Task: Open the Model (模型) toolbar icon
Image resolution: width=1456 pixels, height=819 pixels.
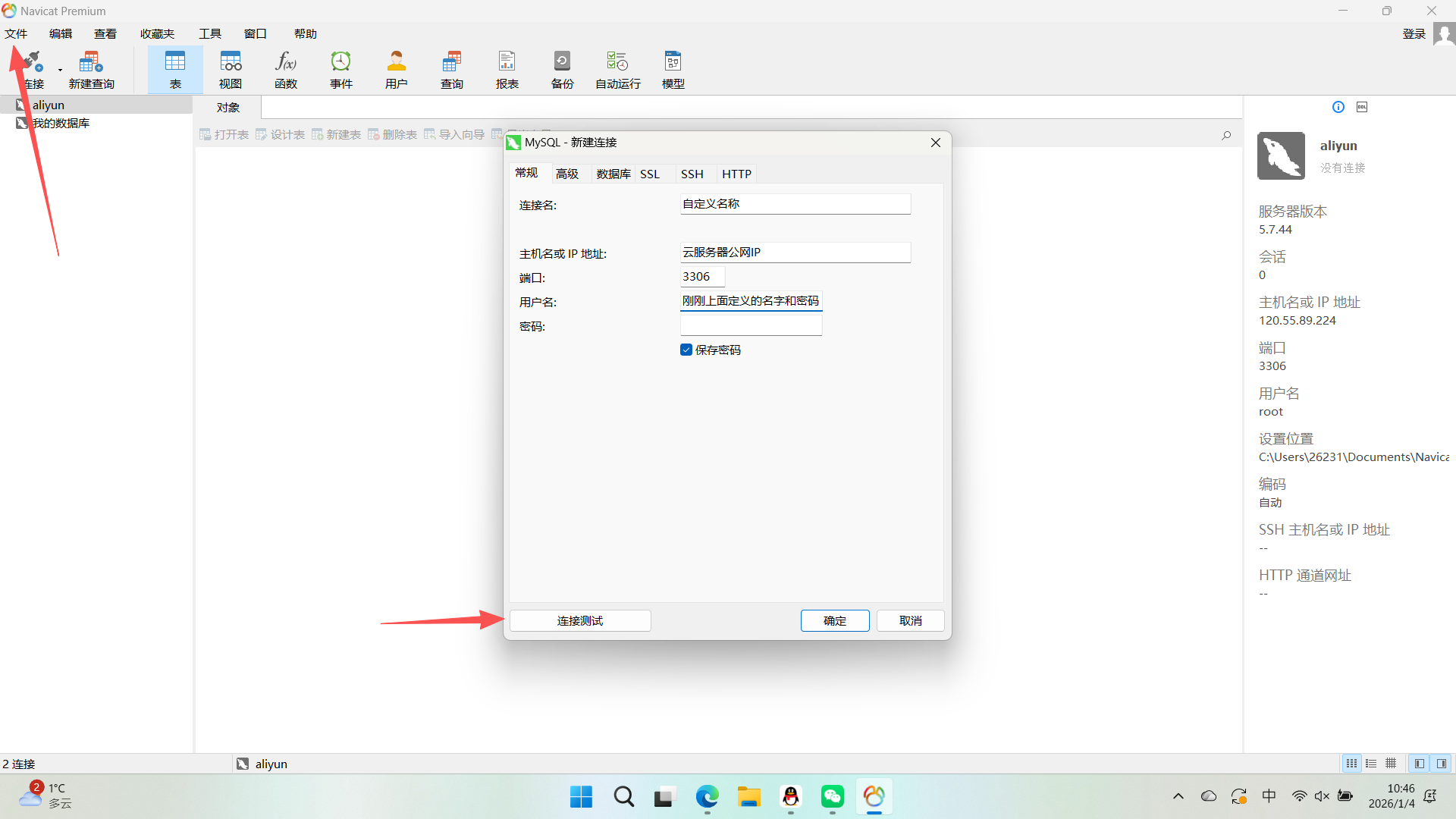Action: (673, 68)
